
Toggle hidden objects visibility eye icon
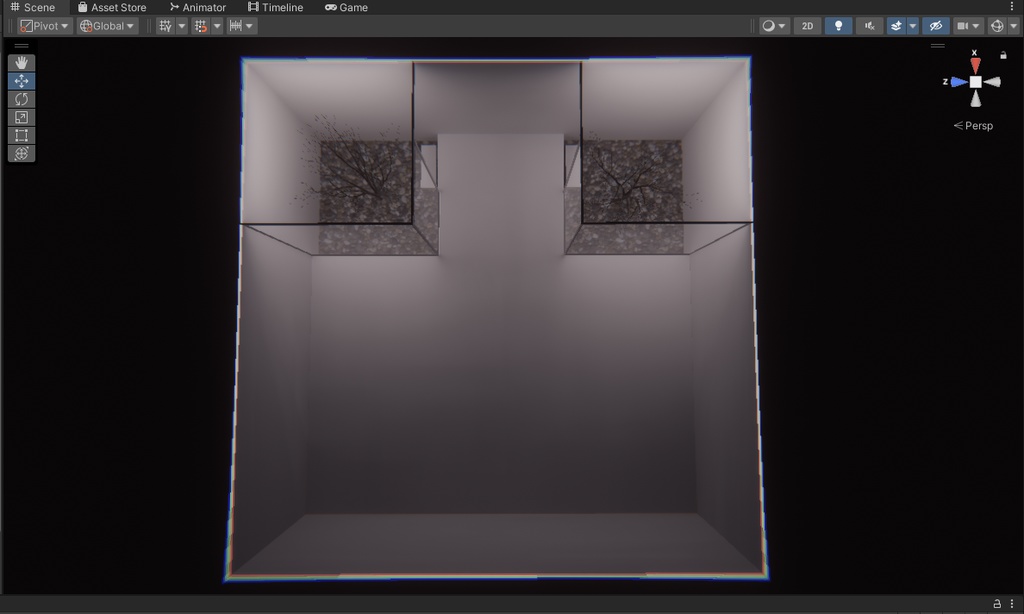(936, 26)
